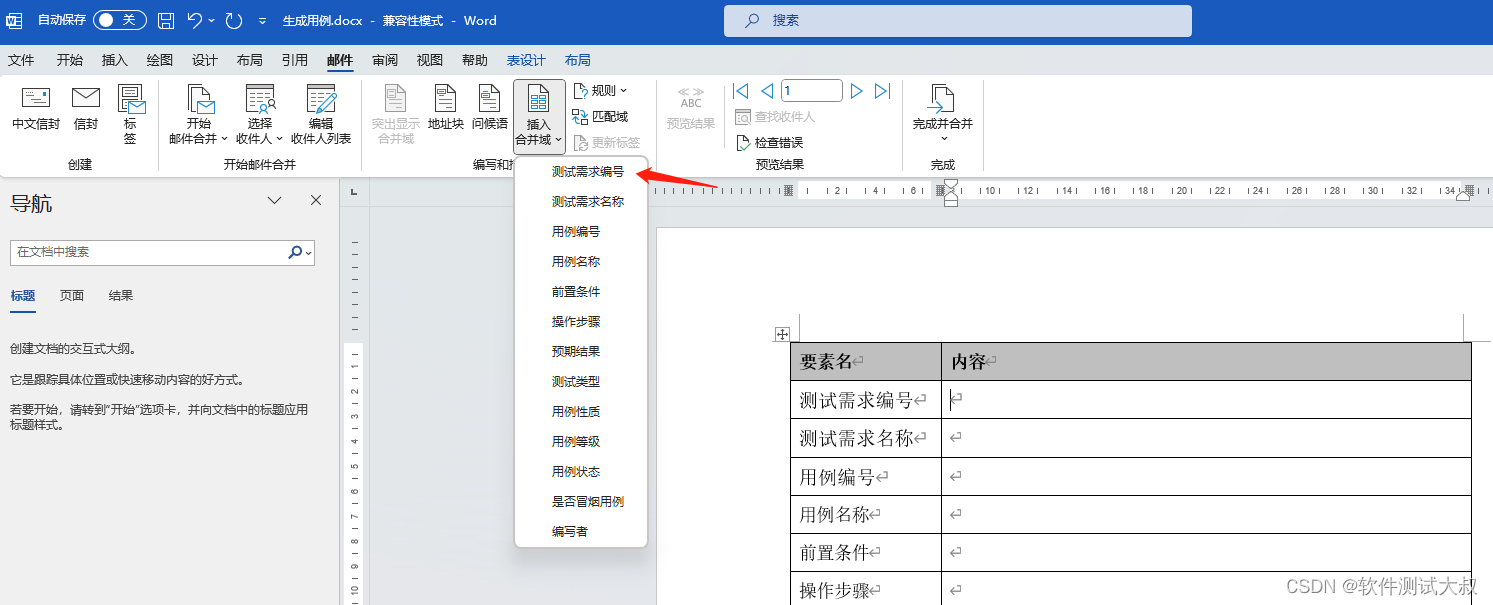
Task: Switch to the 开始 ribbon tab
Action: (70, 60)
